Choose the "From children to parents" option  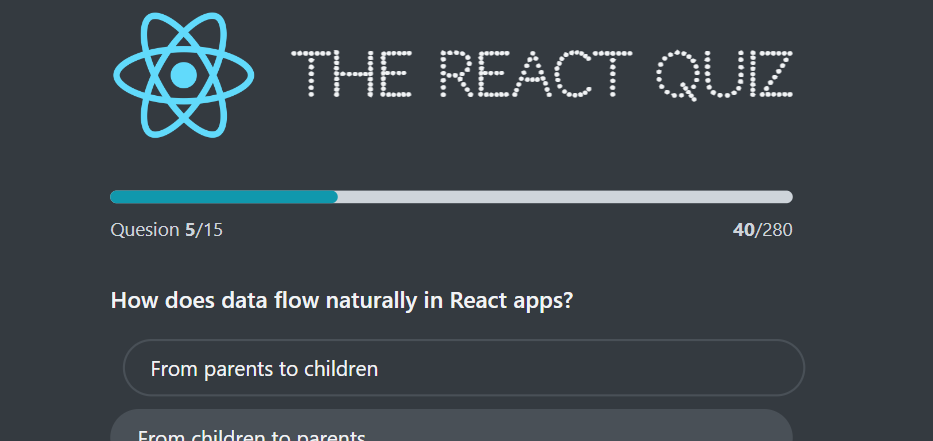(452, 426)
